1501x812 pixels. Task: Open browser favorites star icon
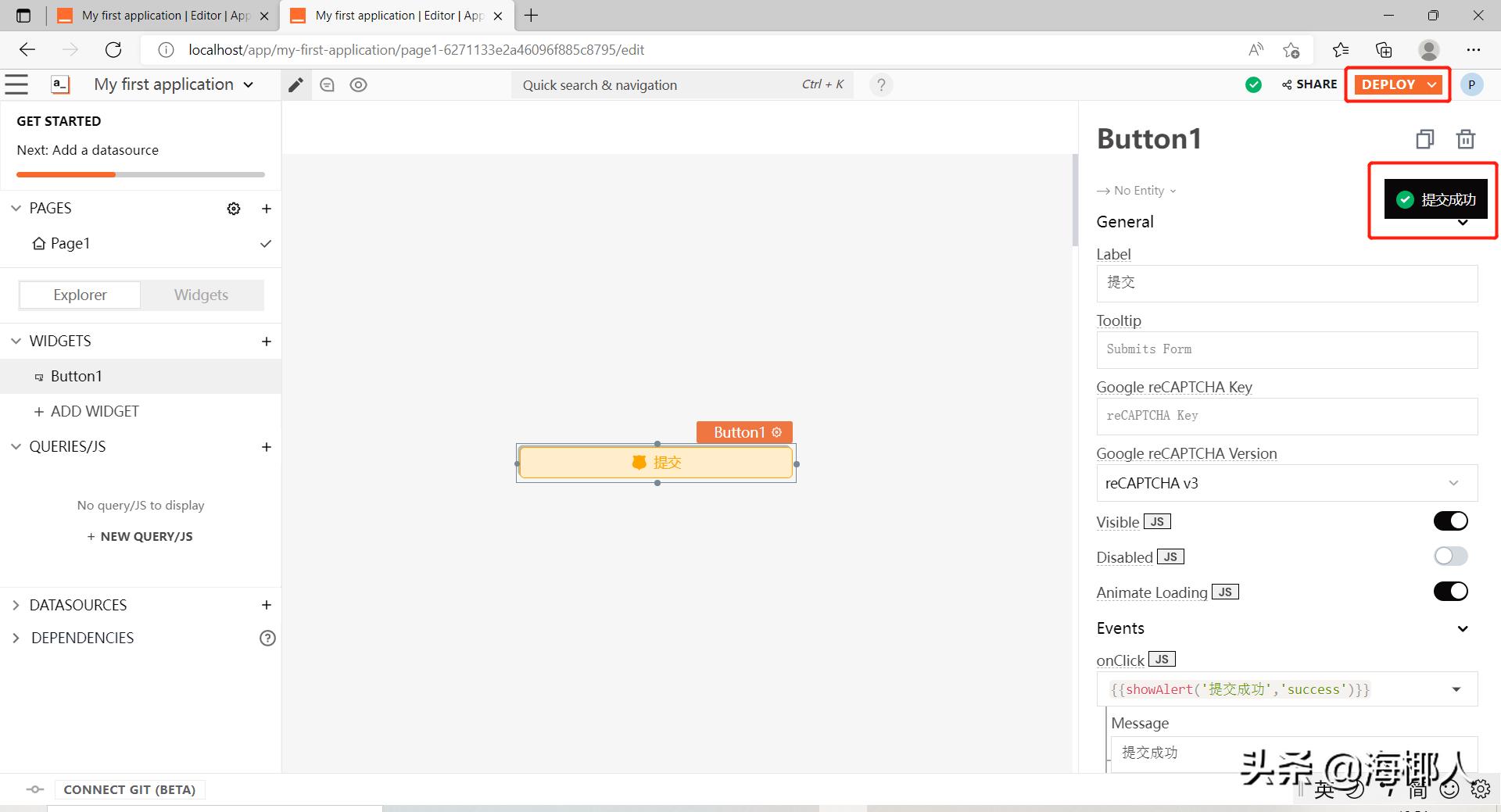[x=1341, y=50]
